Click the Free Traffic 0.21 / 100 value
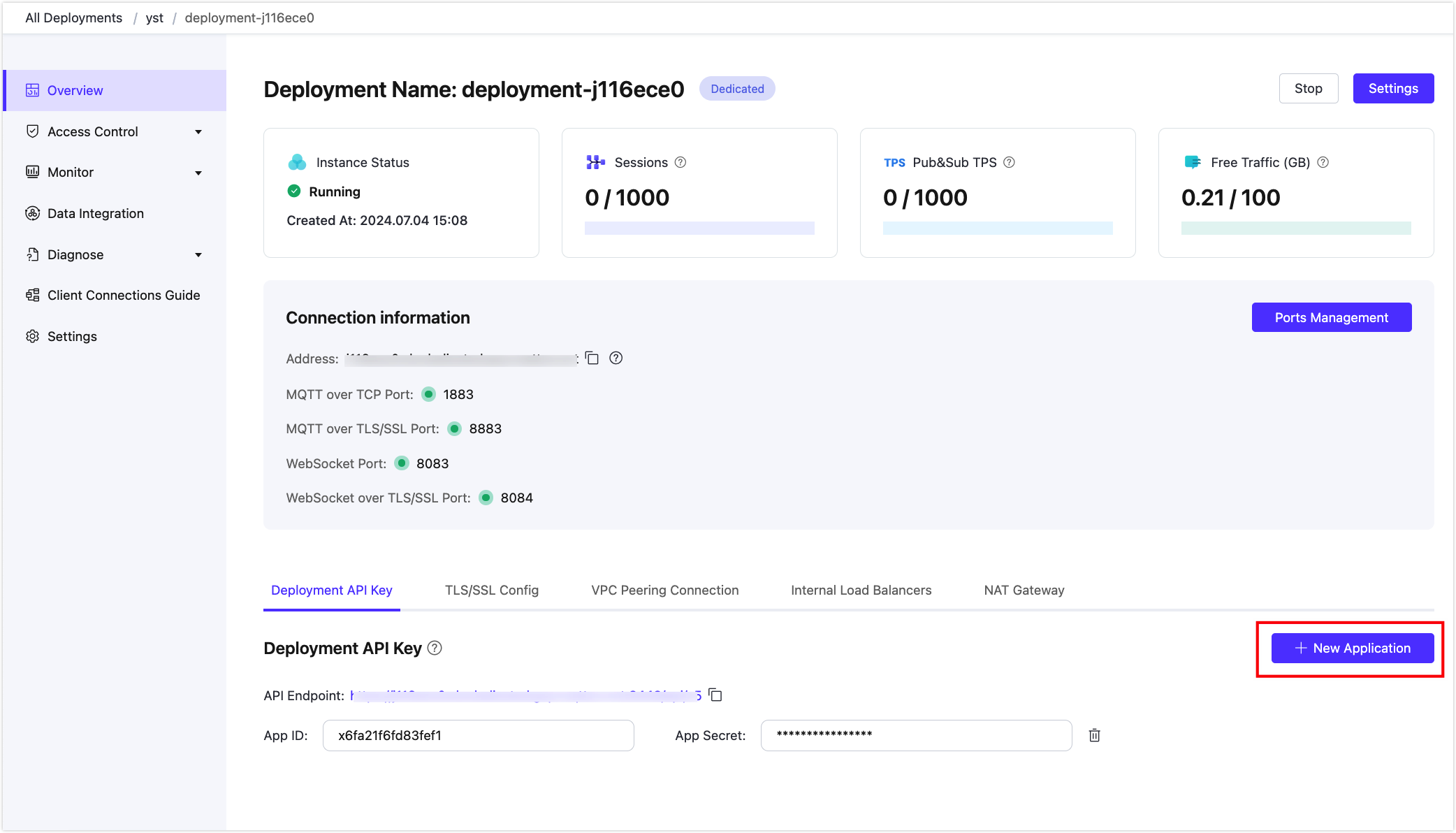Viewport: 1456px width, 833px height. pyautogui.click(x=1230, y=197)
